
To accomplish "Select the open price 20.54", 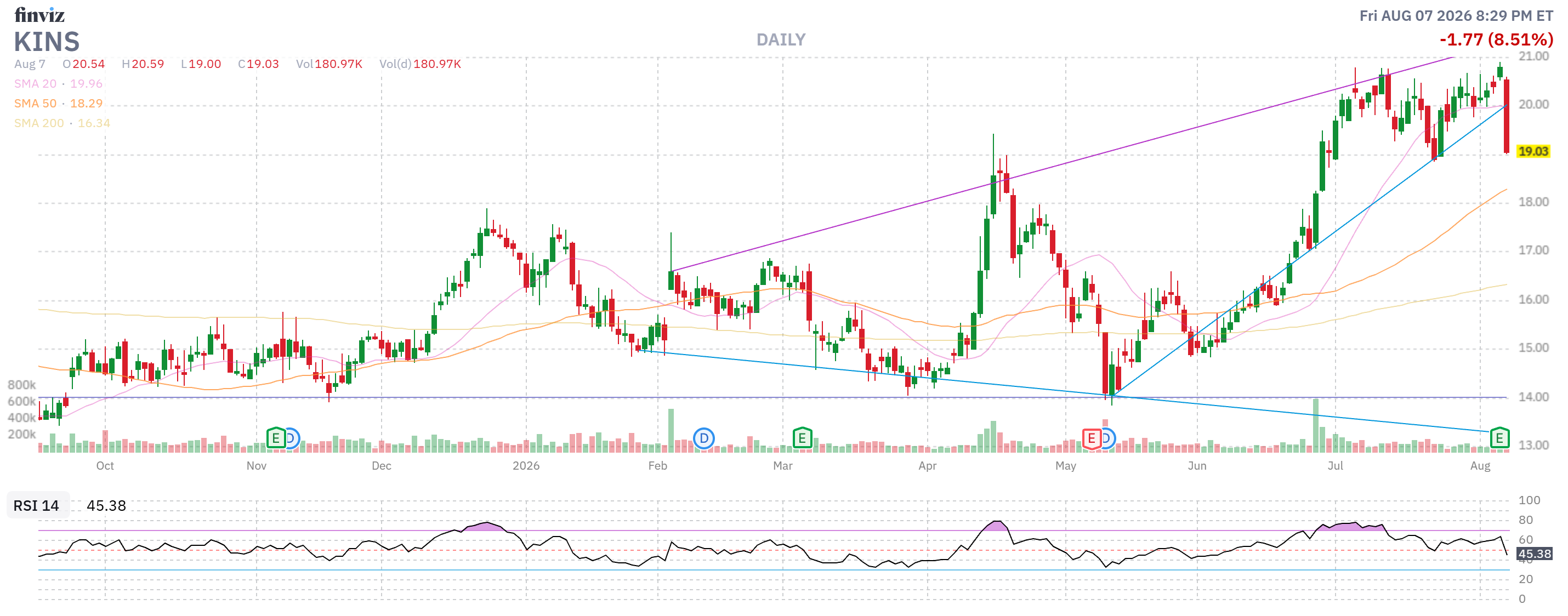I will coord(89,64).
